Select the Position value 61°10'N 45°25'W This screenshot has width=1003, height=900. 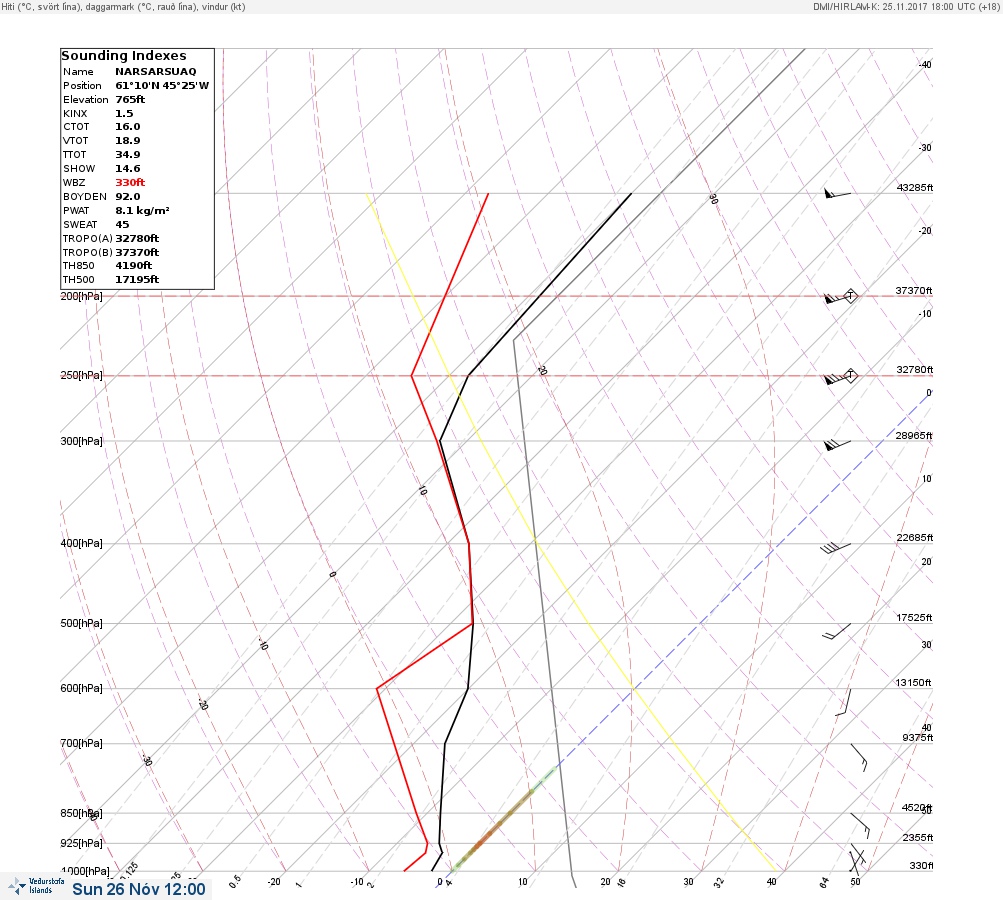pos(162,86)
